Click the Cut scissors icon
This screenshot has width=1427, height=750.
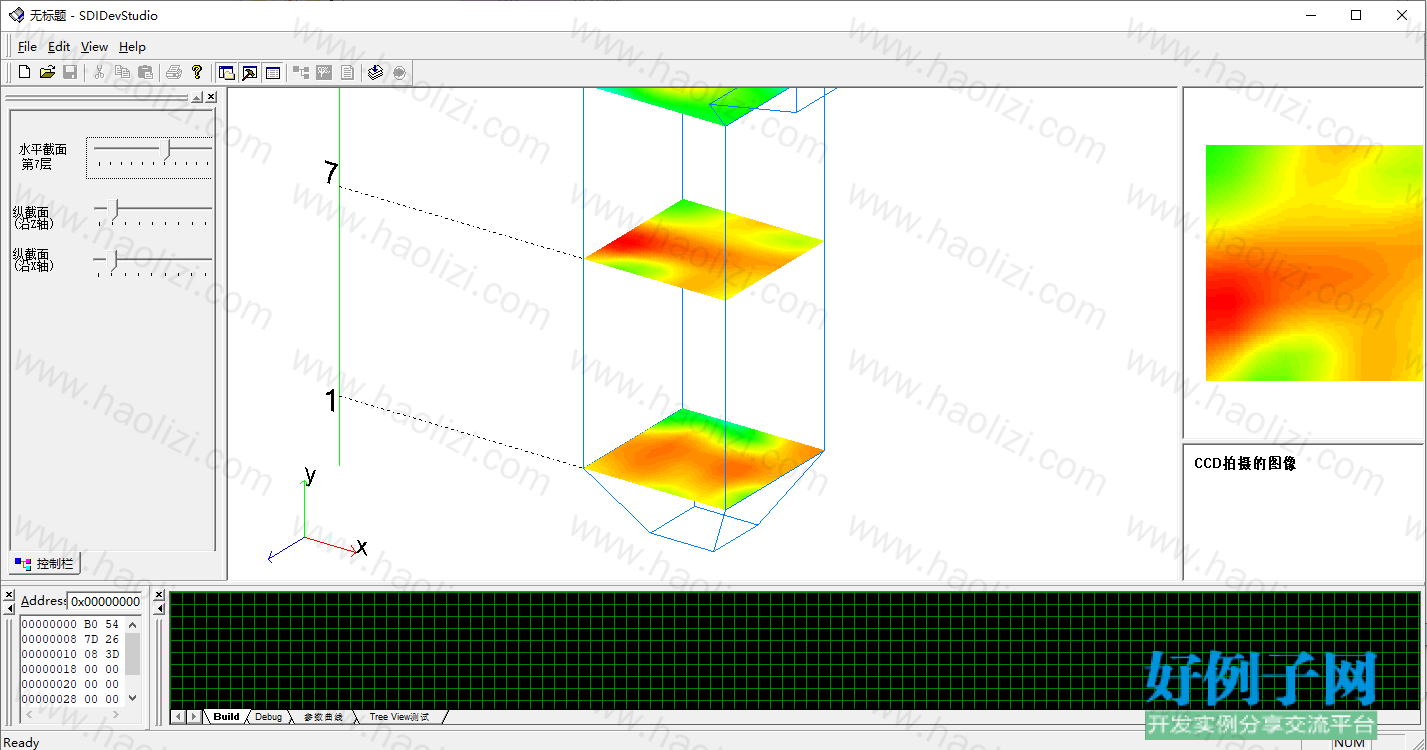pyautogui.click(x=99, y=72)
